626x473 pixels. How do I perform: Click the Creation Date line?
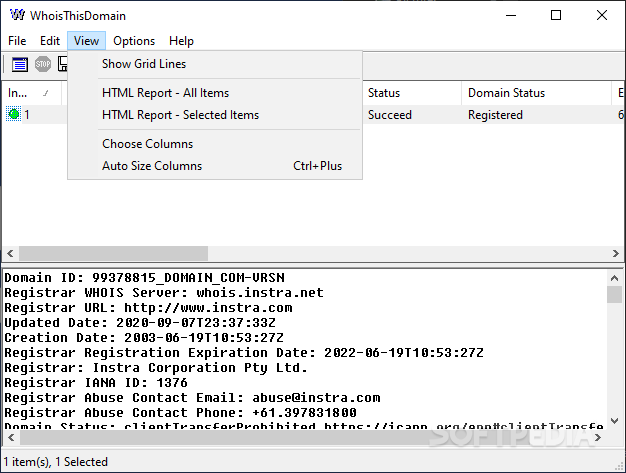coord(144,338)
